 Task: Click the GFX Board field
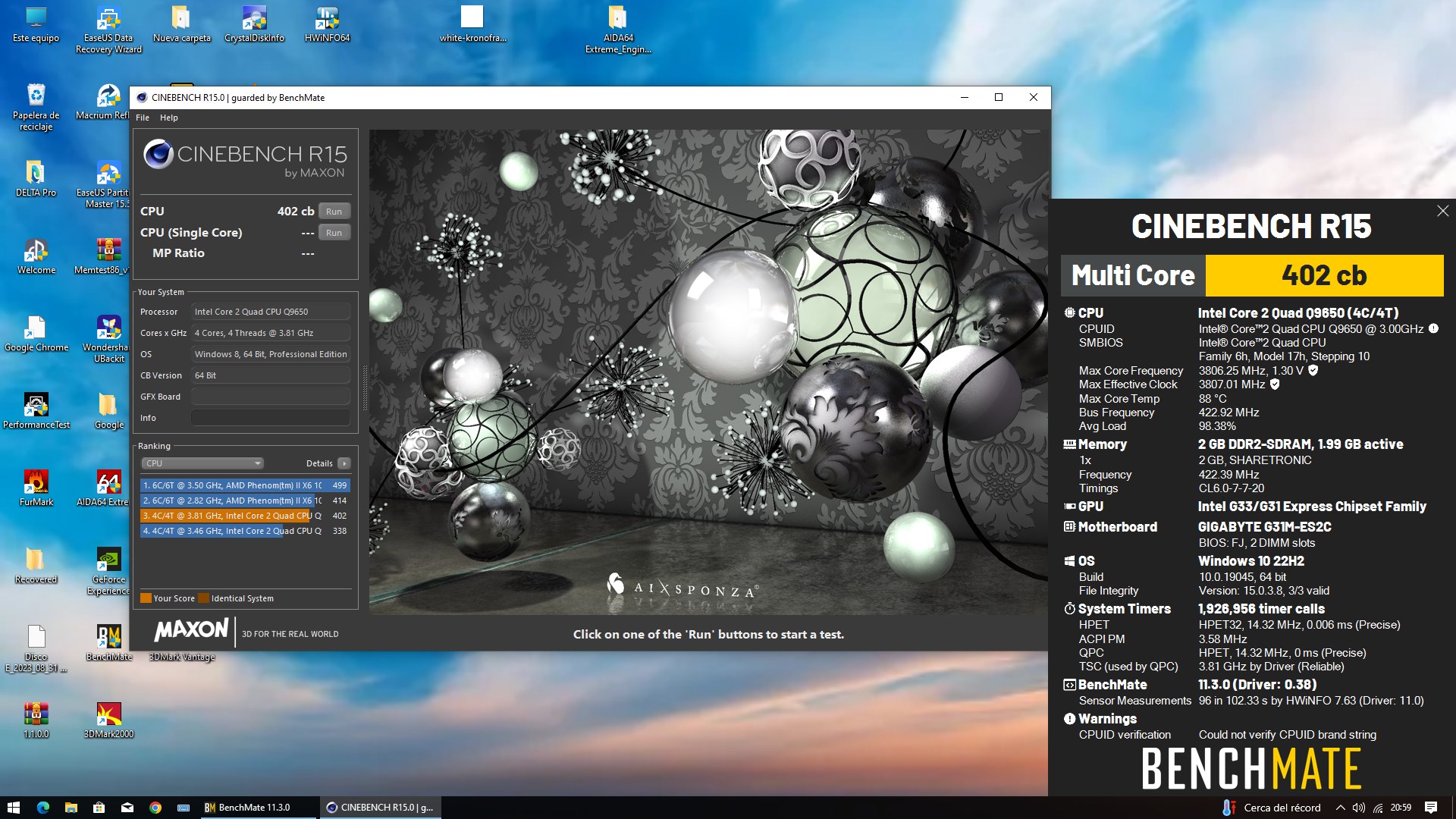coord(271,397)
